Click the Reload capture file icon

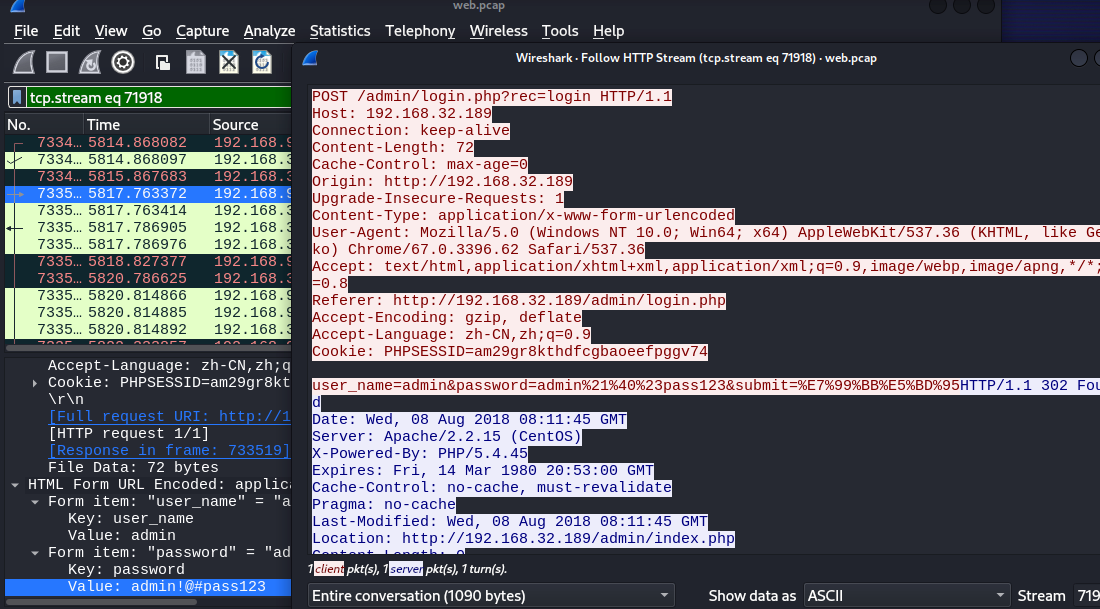262,62
